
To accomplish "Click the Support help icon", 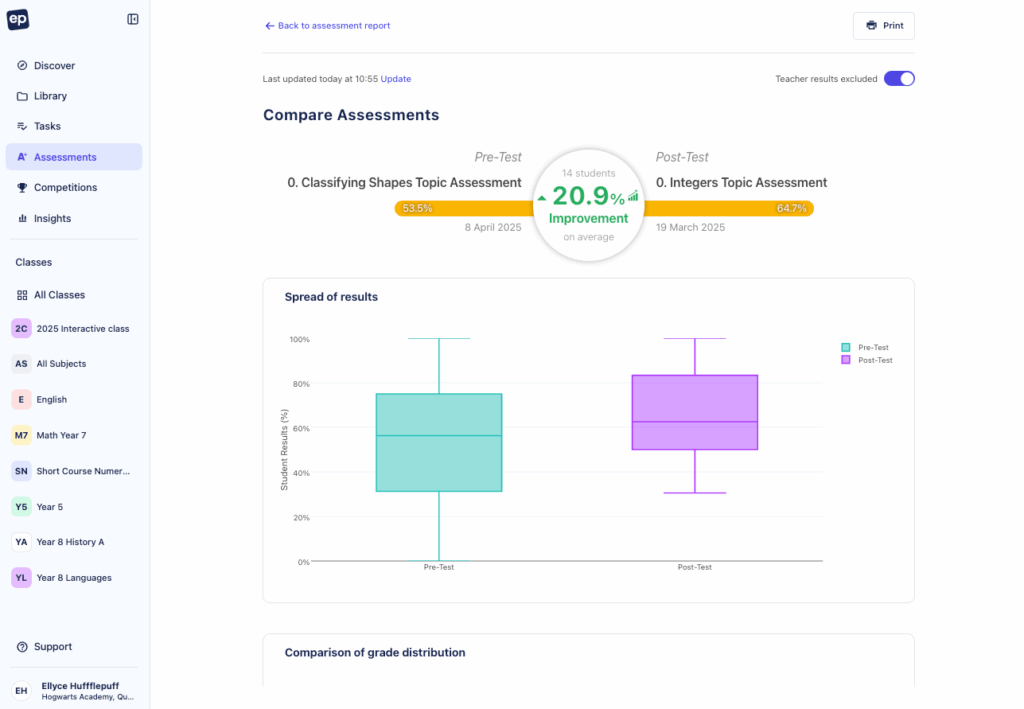I will pyautogui.click(x=22, y=647).
